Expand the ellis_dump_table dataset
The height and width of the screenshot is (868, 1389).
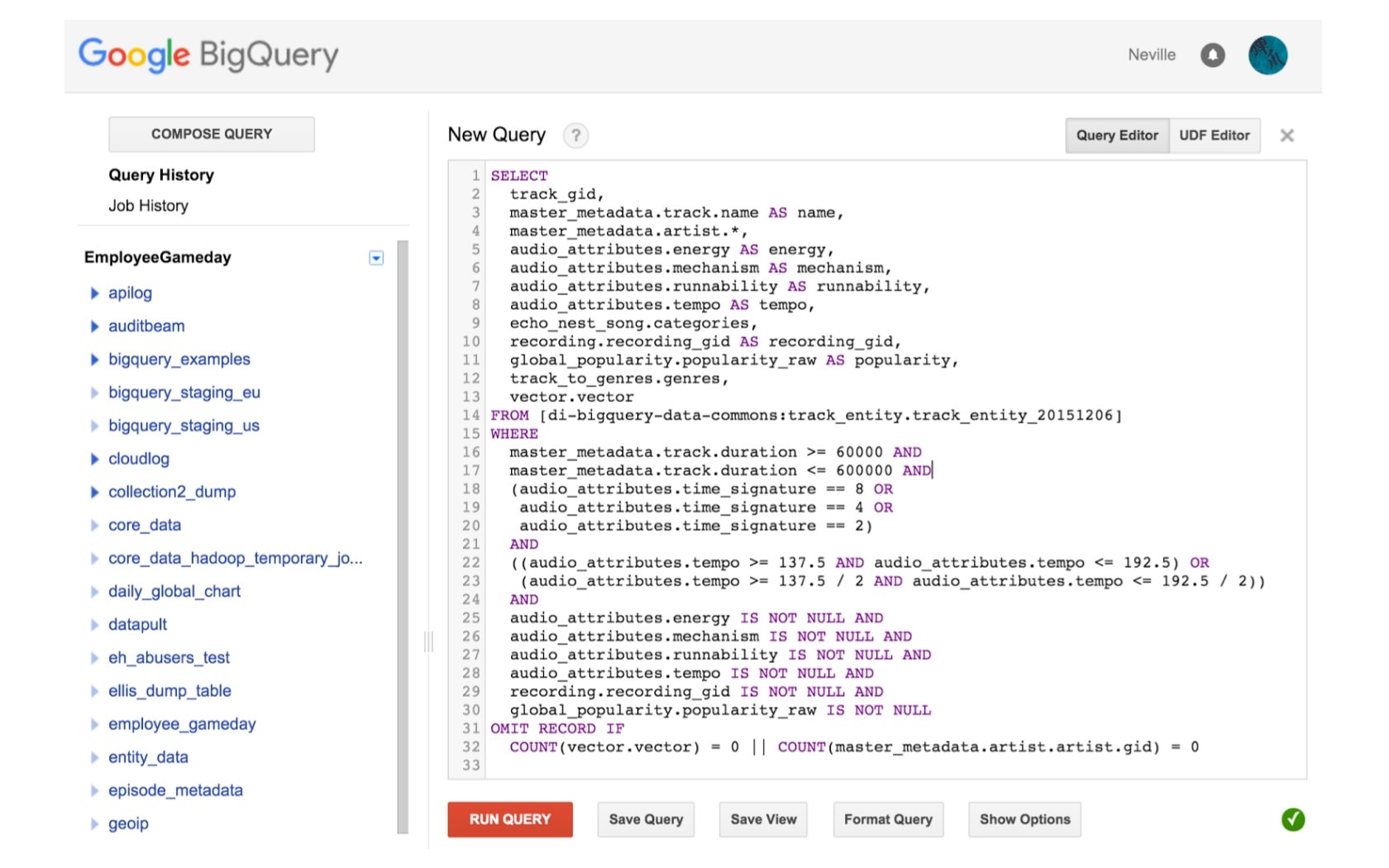pyautogui.click(x=94, y=691)
